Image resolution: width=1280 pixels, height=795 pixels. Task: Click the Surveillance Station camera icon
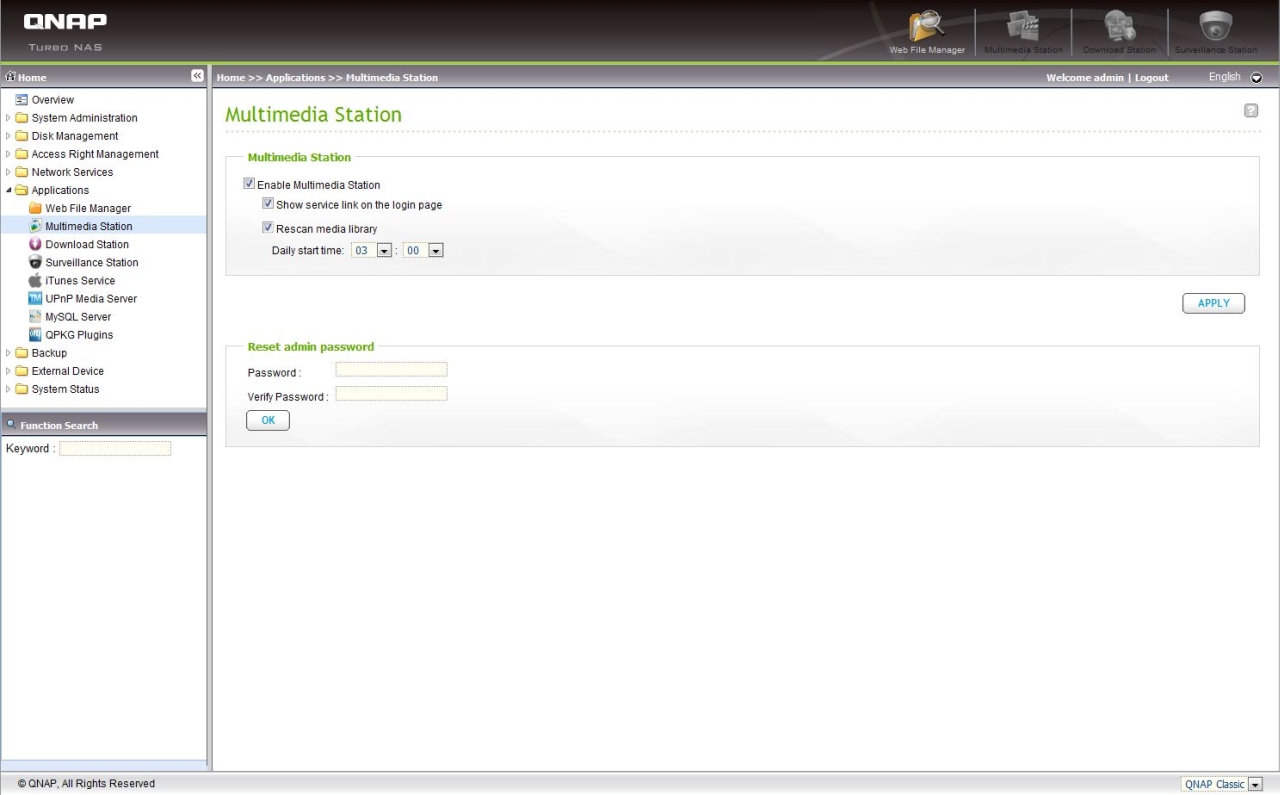coord(35,262)
